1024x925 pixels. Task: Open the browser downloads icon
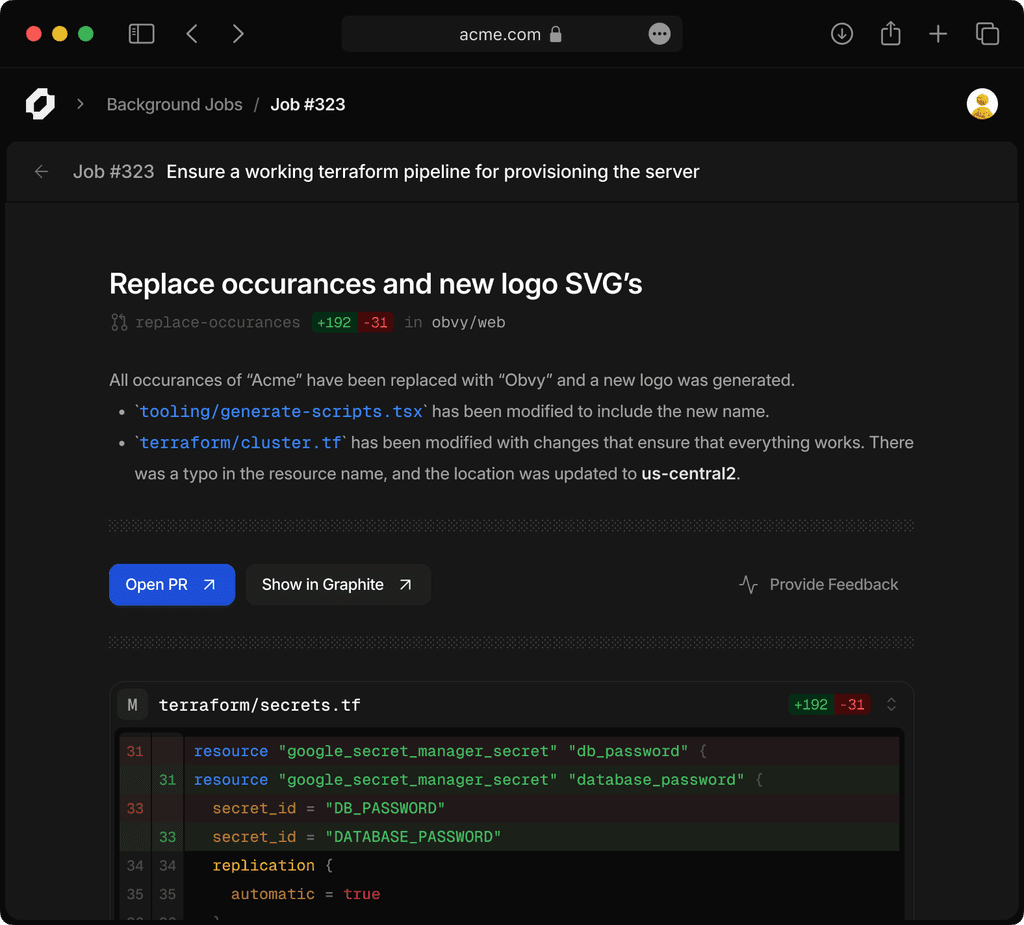[x=842, y=34]
